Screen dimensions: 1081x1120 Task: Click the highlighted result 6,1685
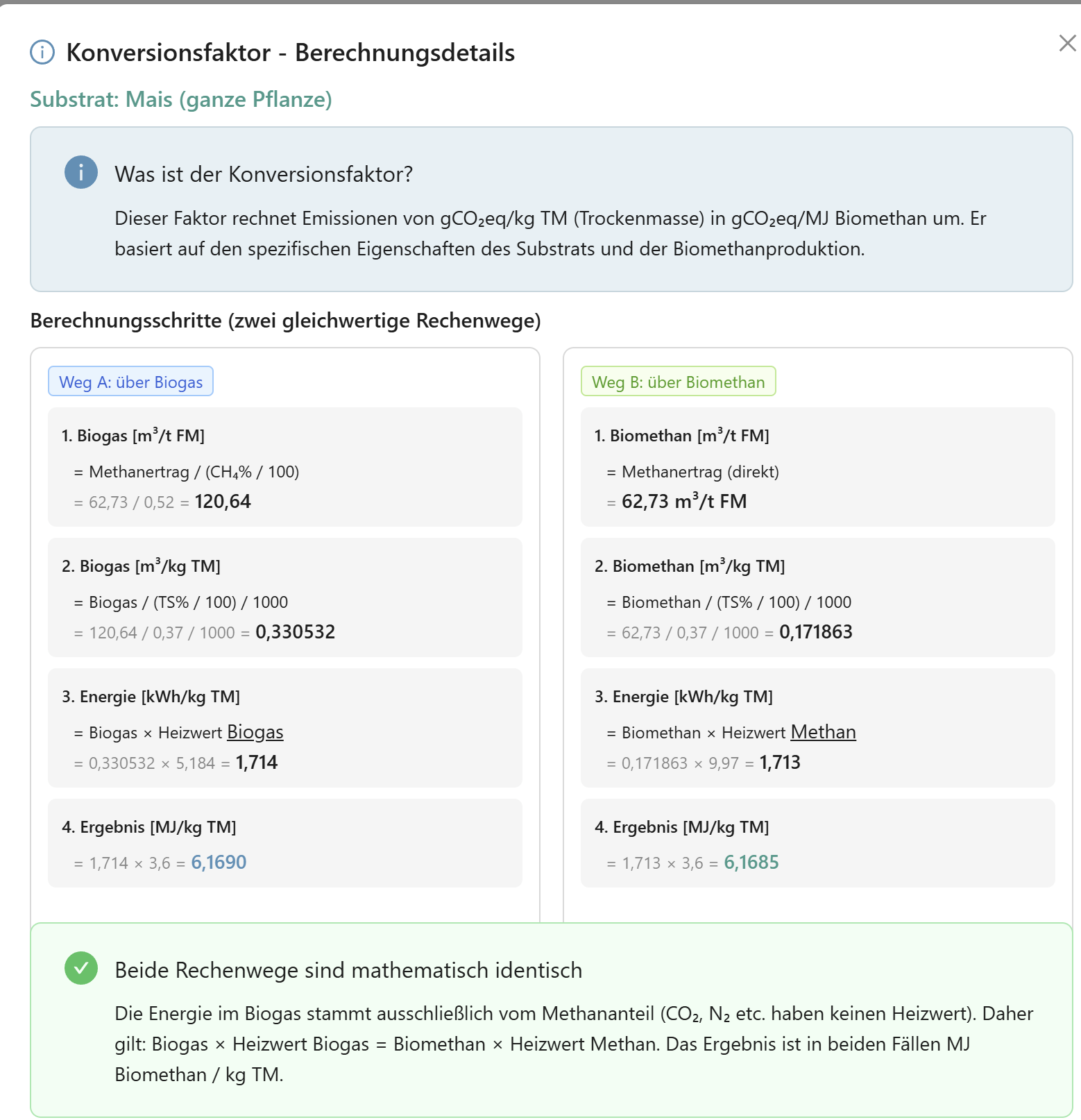(751, 862)
